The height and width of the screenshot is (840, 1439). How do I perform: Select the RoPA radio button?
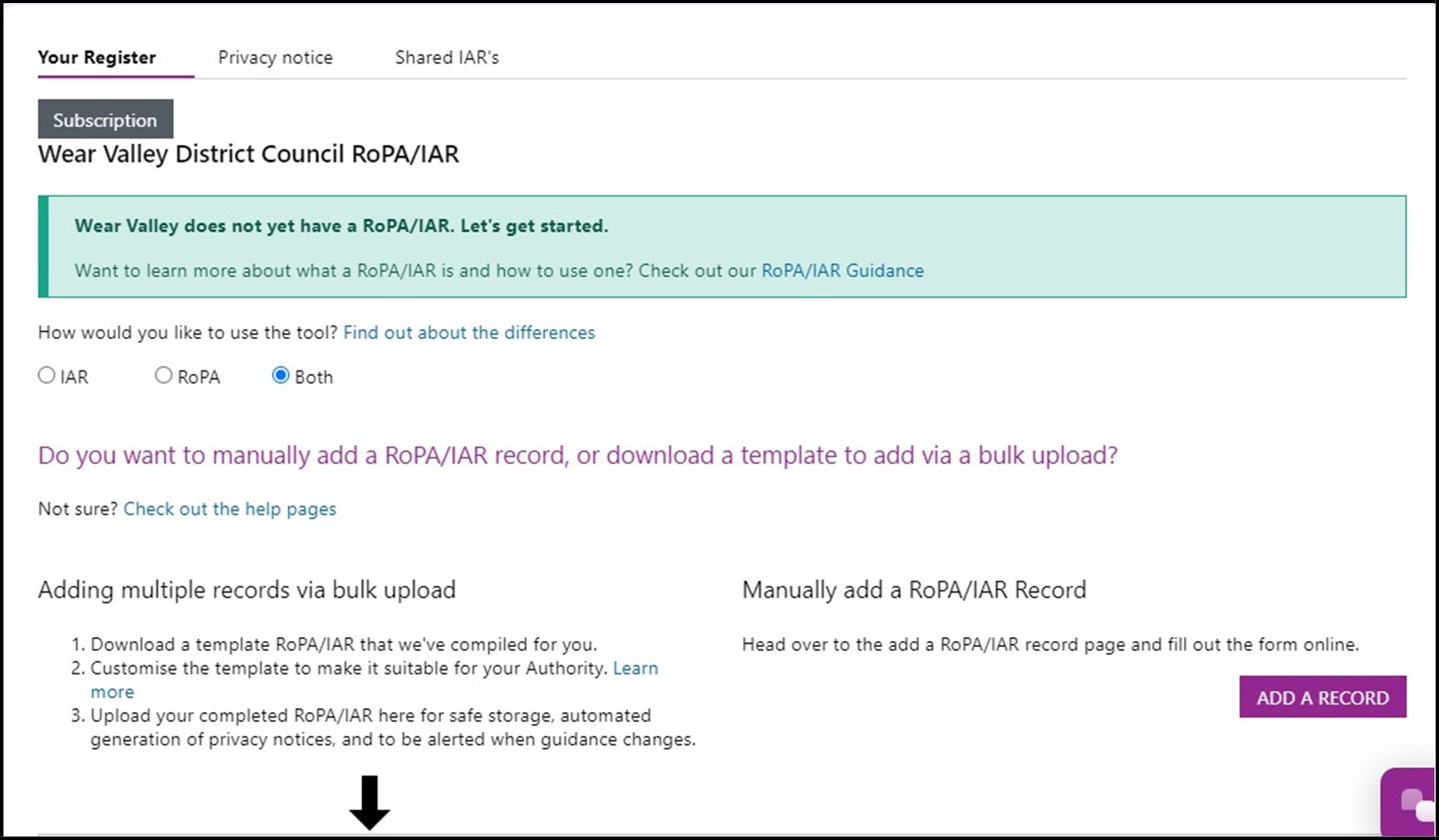point(163,375)
